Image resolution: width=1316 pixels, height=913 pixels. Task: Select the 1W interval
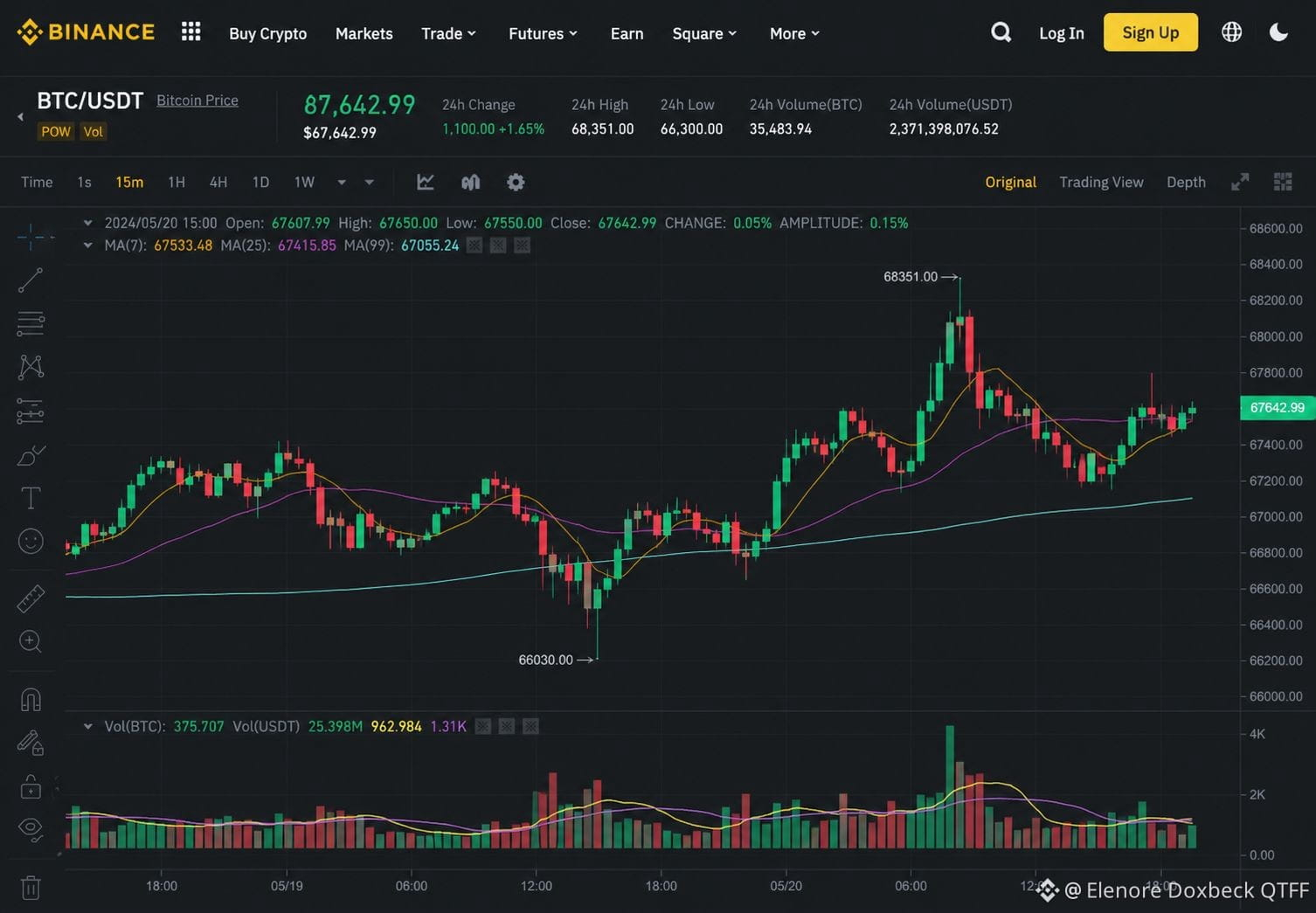point(304,182)
